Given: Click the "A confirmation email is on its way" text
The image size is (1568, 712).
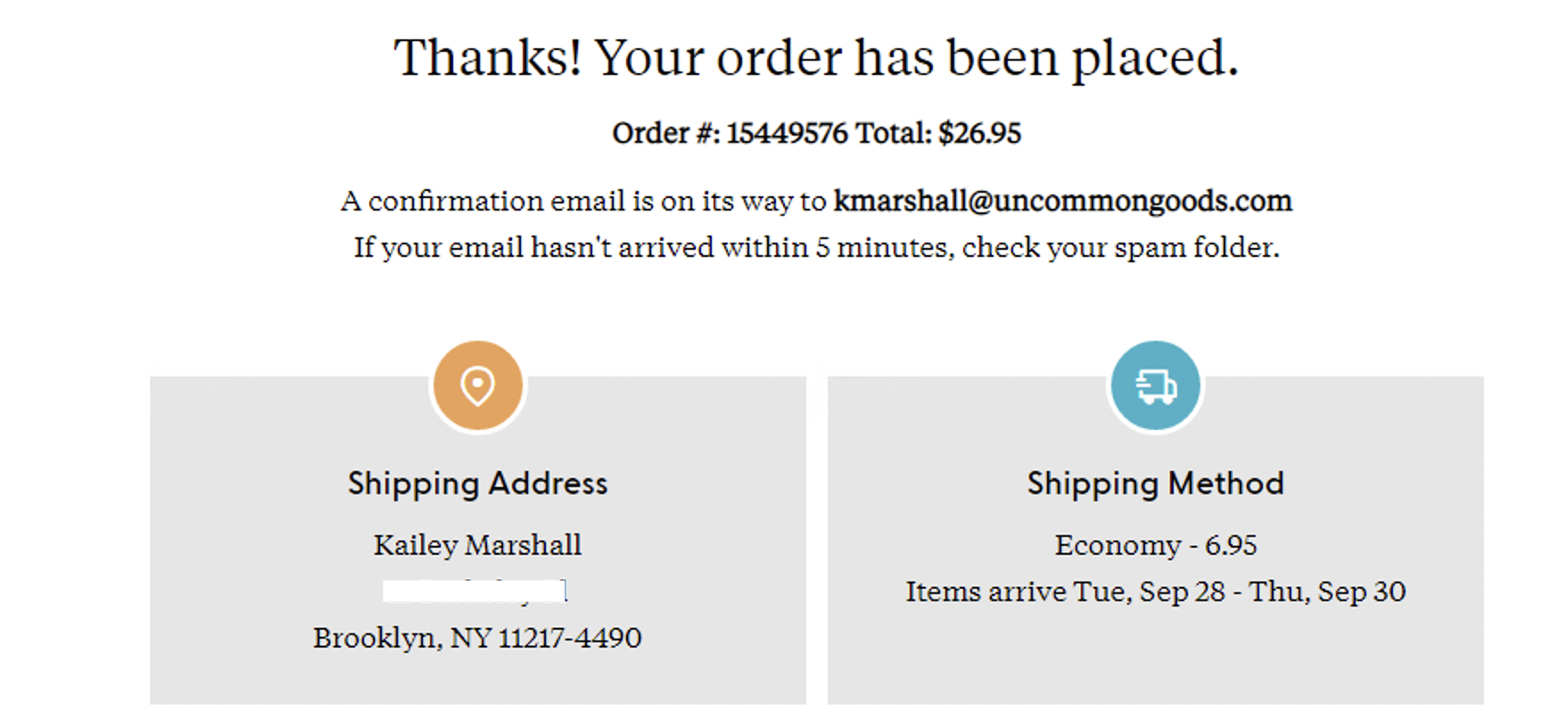Looking at the screenshot, I should 584,201.
